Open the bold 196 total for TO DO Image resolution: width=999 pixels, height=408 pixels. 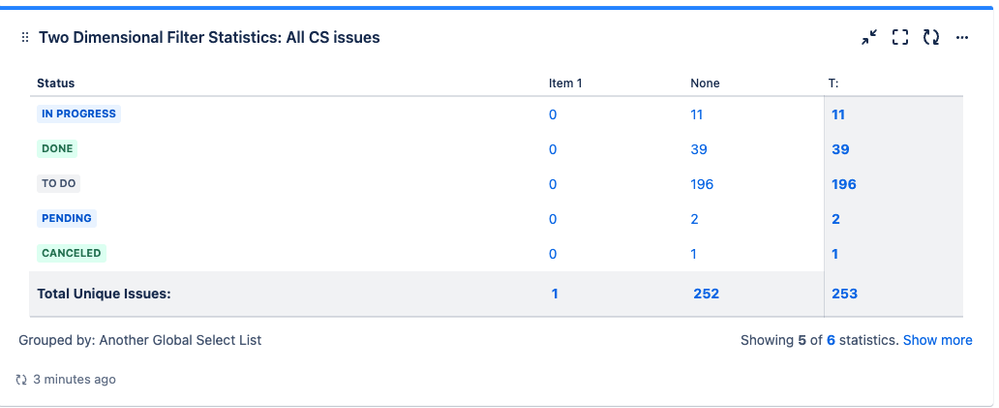(844, 184)
